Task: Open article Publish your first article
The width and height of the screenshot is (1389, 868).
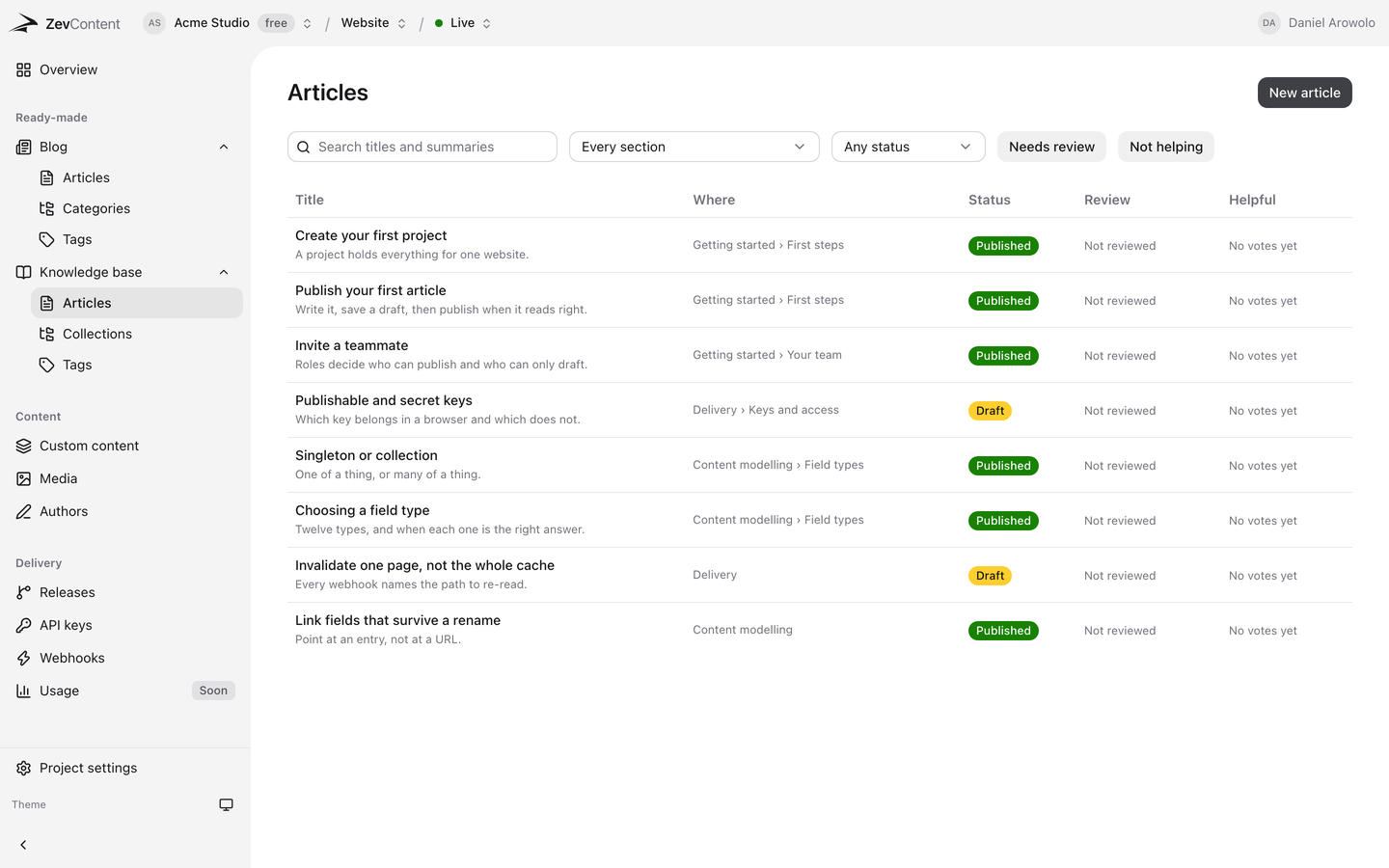Action: click(x=370, y=290)
